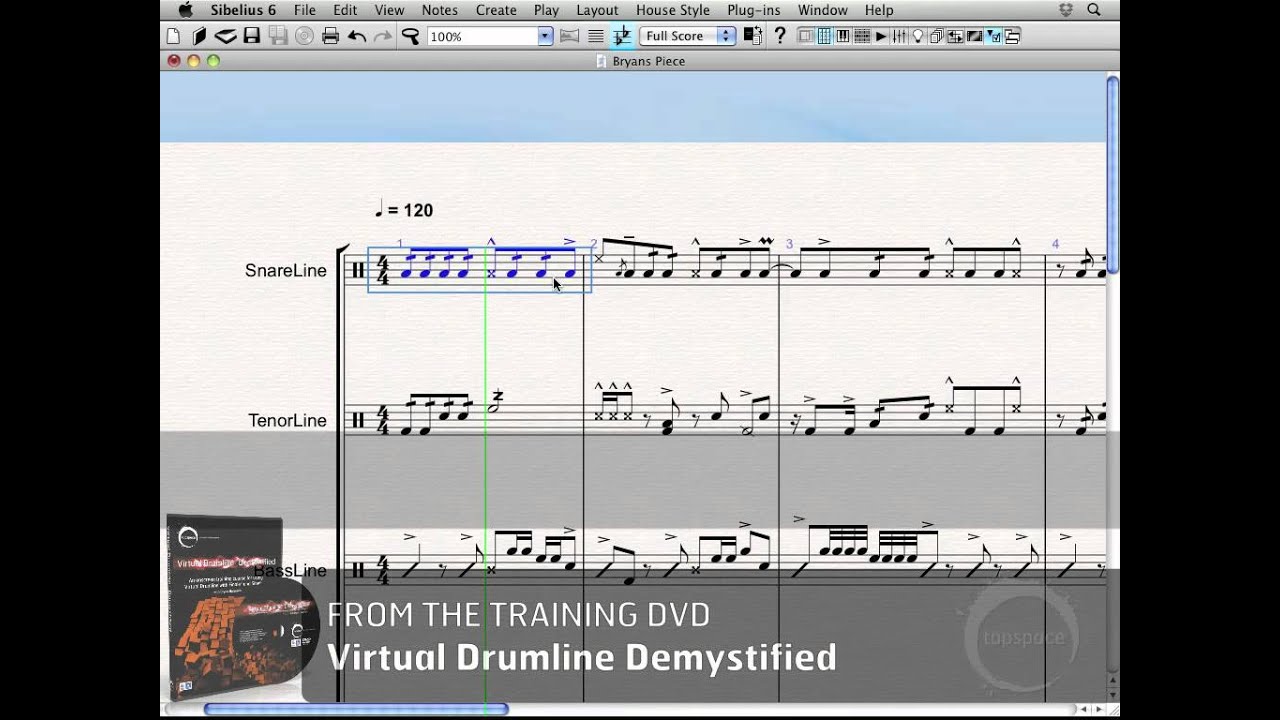Open a score file with folder icon
Viewport: 1280px width, 720px height.
click(x=199, y=36)
